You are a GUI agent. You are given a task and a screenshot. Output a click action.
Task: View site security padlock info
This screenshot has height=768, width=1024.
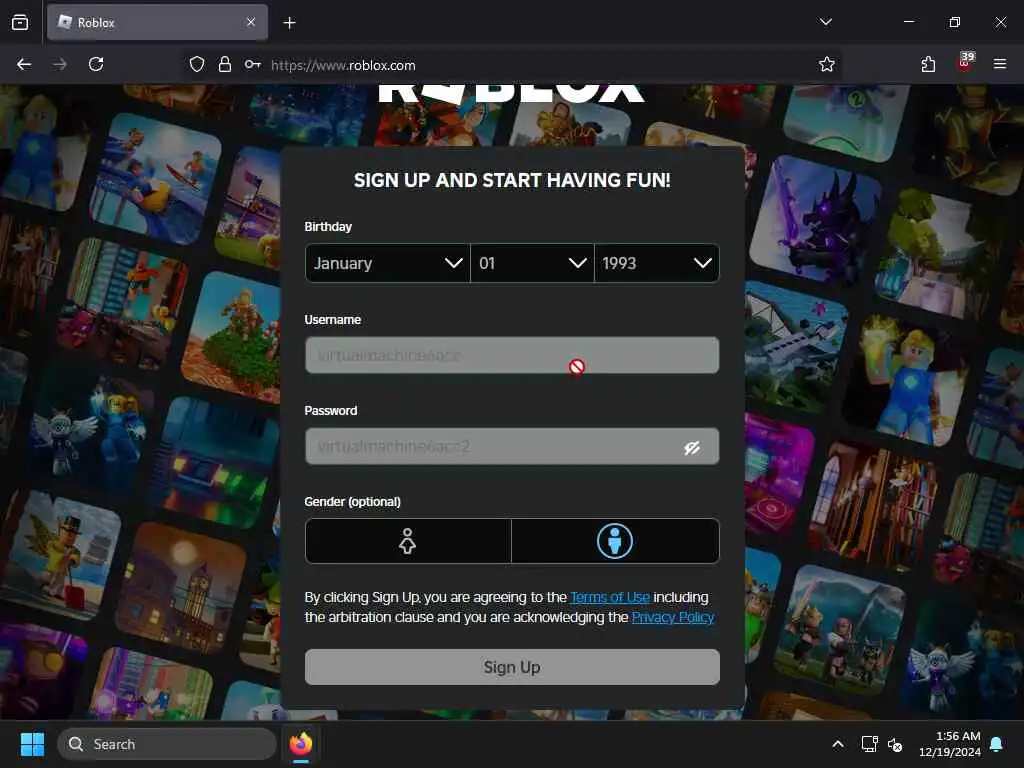[x=225, y=64]
